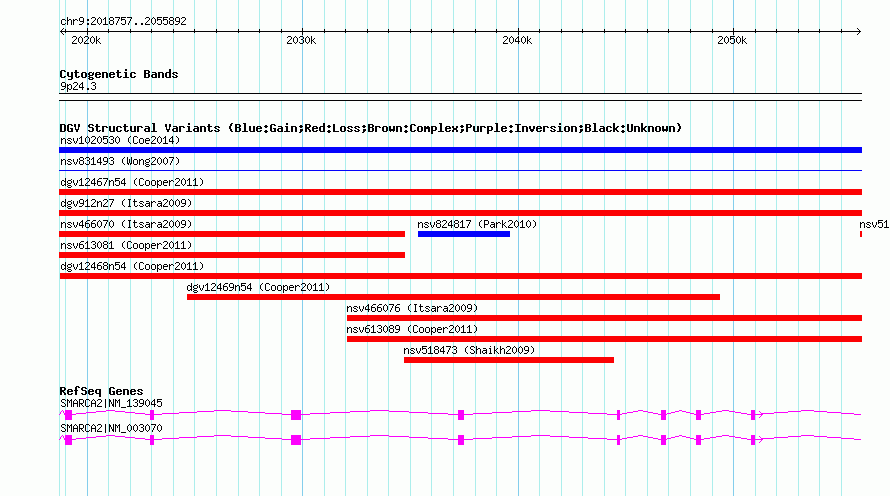Screen dimensions: 890x496
Task: Click the NM_003070 exon between 2030k and 2040k
Action: point(461,440)
